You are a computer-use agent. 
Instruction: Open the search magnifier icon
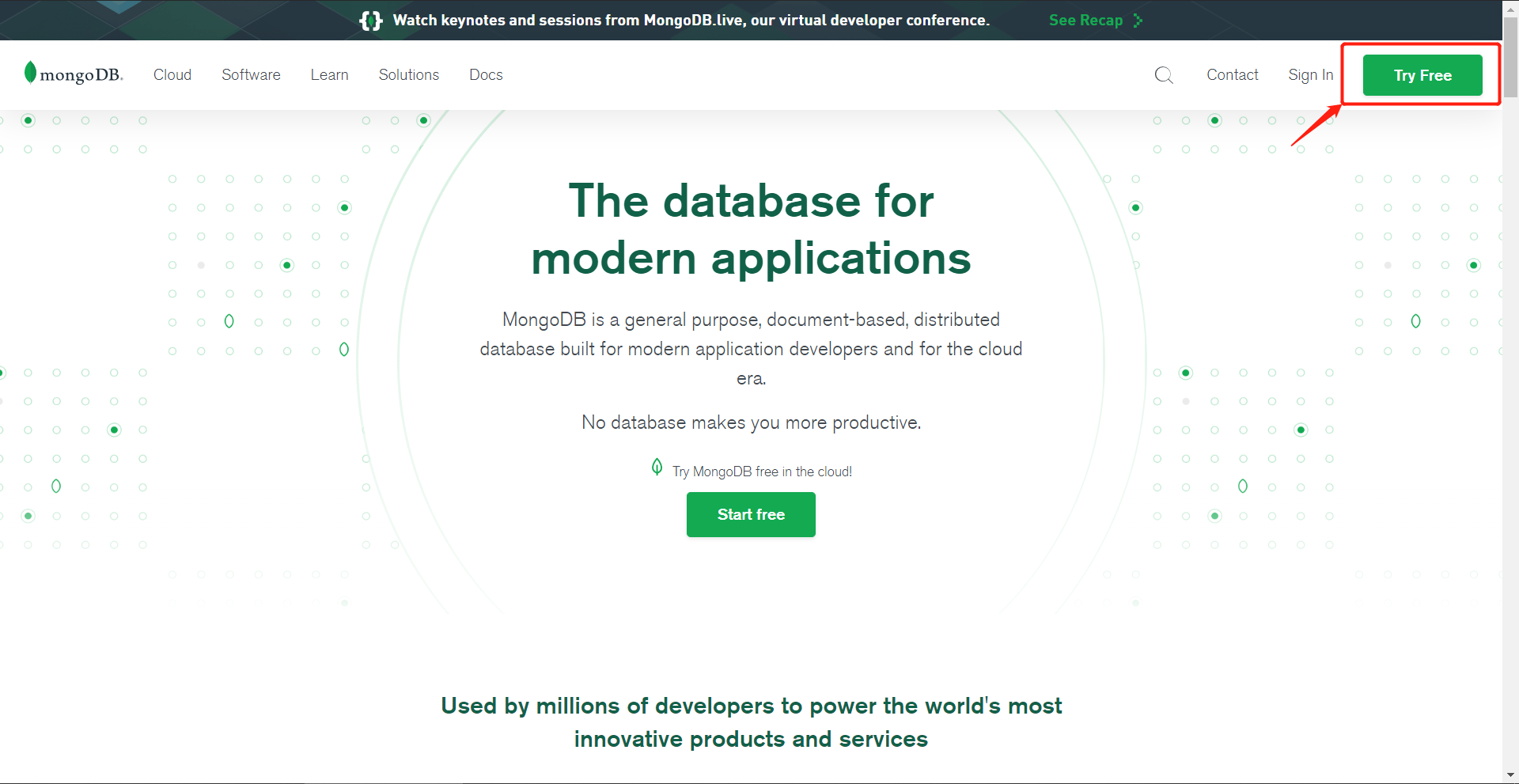coord(1163,75)
